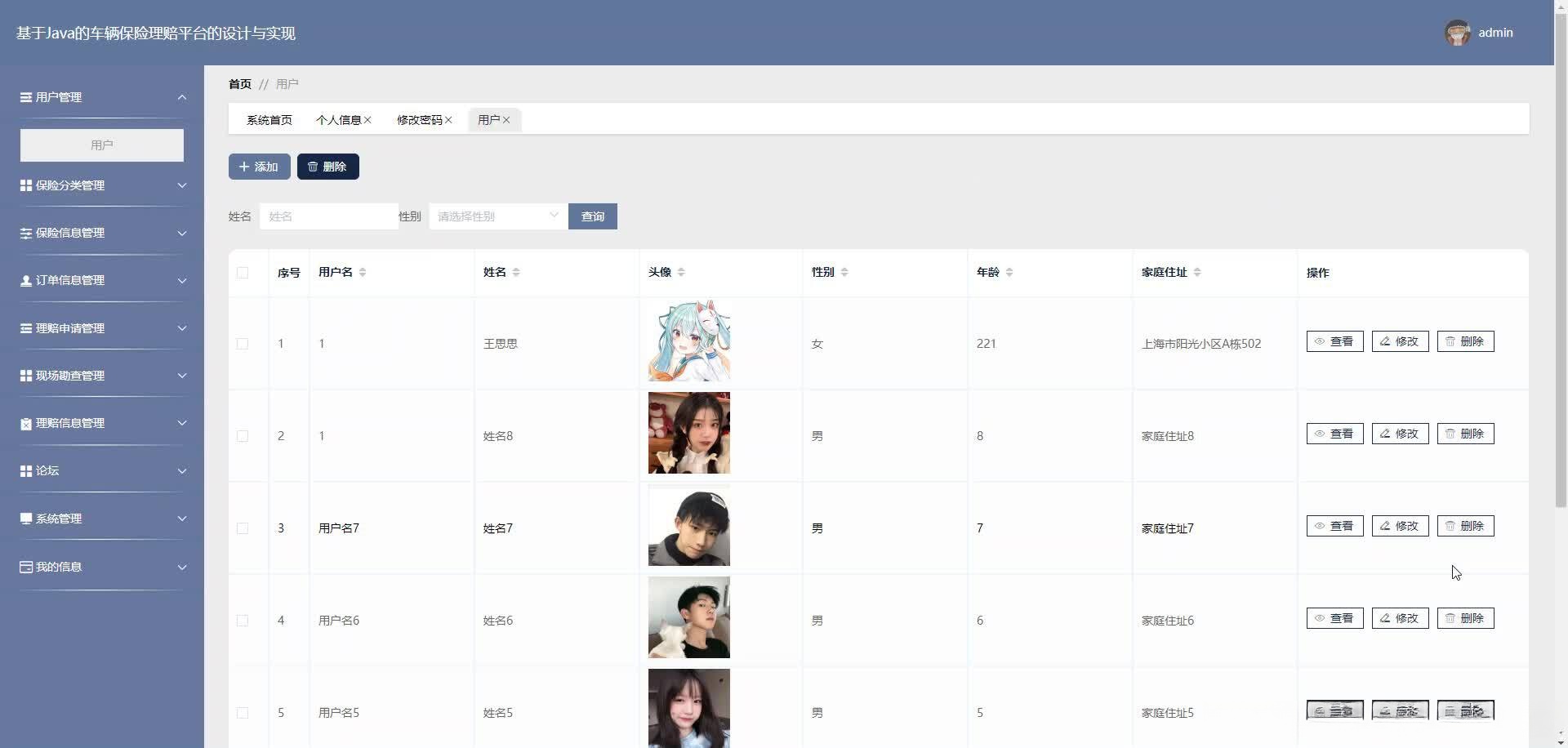The image size is (1568, 748).
Task: Expand the 理赔申请管理 menu chevron
Action: (x=182, y=328)
